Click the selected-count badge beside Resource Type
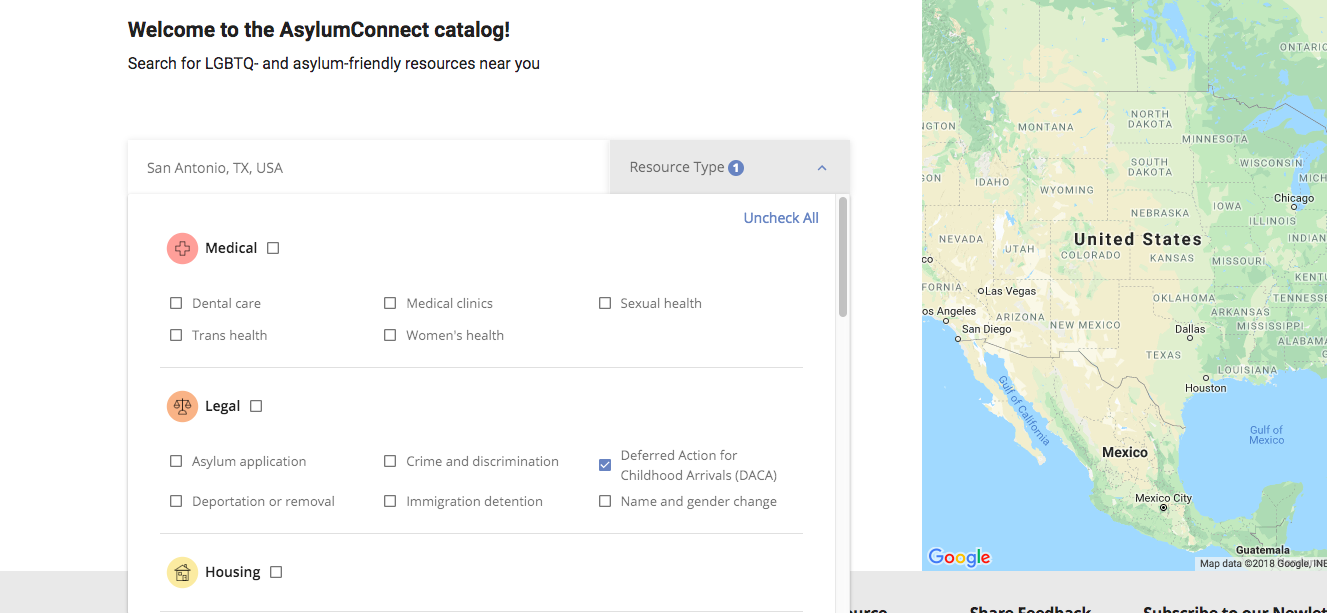 tap(736, 168)
